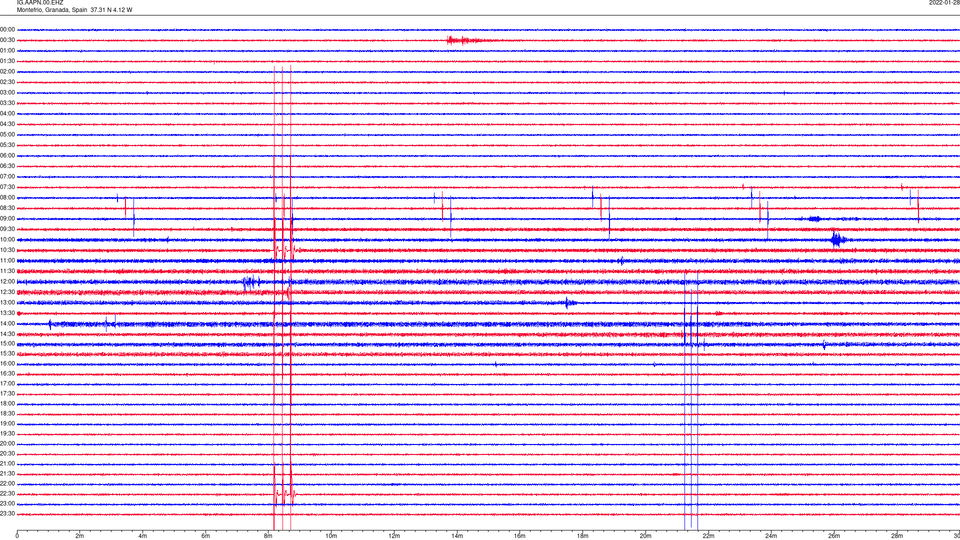960x540 pixels.
Task: Click the station code IG.AAPN.00.EHZ header
Action: (40, 2)
